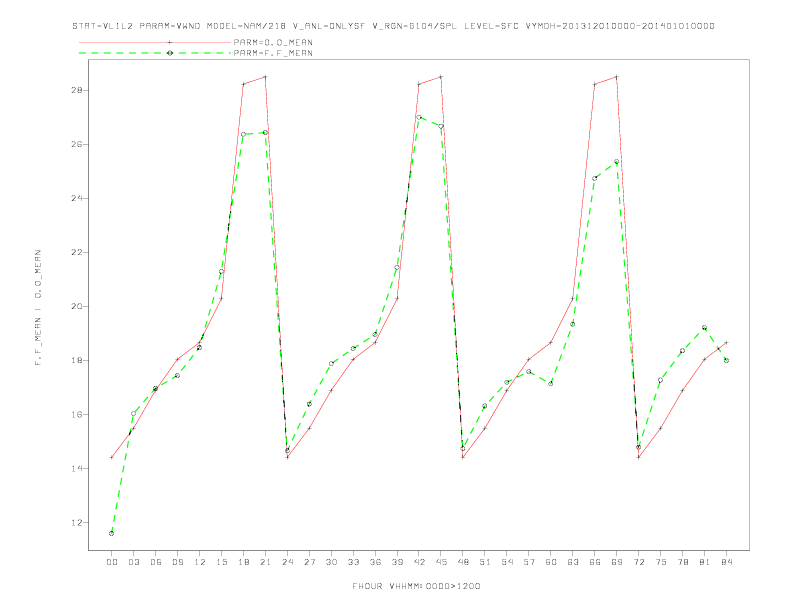Image resolution: width=792 pixels, height=612 pixels.
Task: Click x-axis forecast hour label 60
Action: [x=551, y=562]
